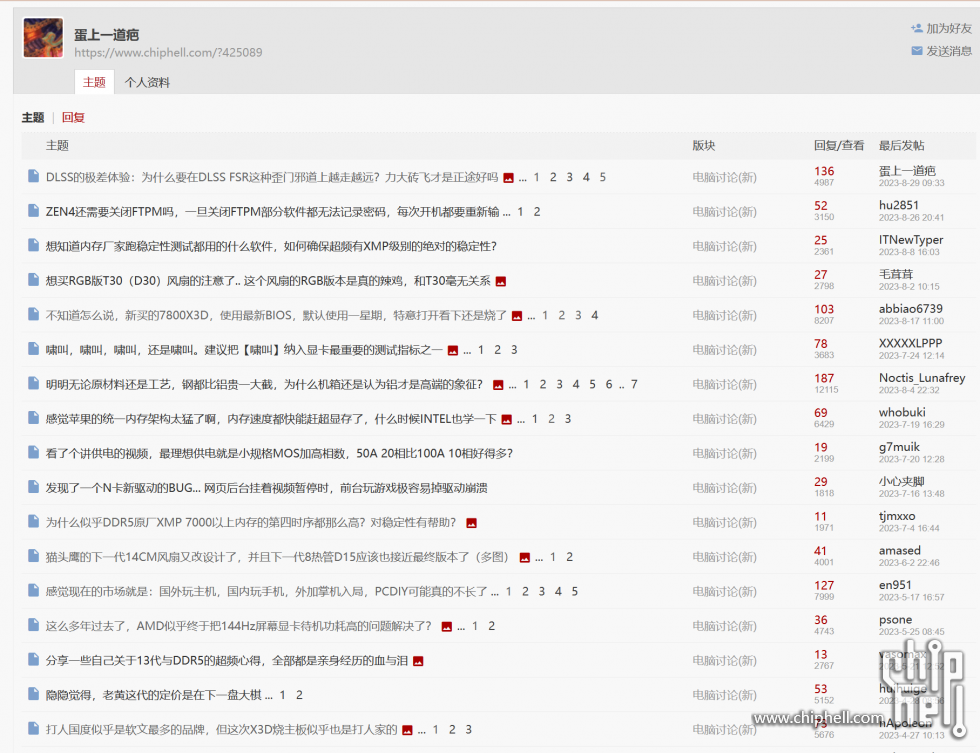Click the image icon on 钢都比铝贵 thread
The width and height of the screenshot is (980, 753).
pyautogui.click(x=498, y=385)
